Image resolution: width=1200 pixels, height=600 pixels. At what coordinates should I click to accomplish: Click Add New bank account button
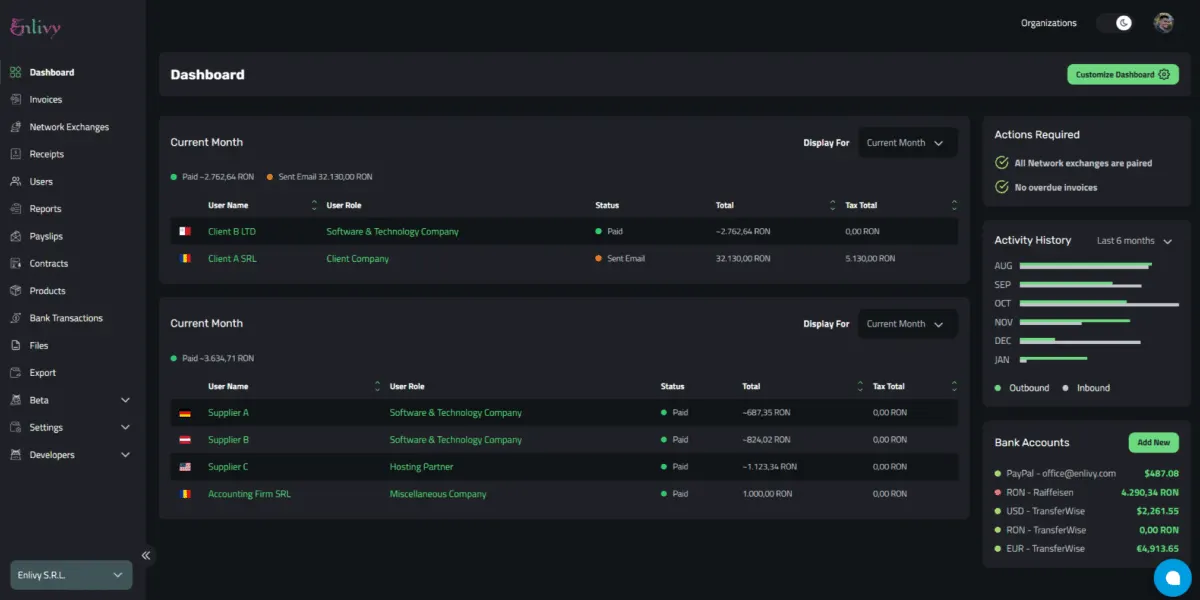click(1153, 442)
